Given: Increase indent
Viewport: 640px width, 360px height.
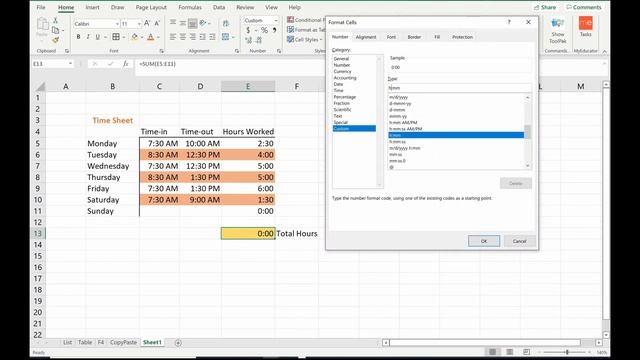Looking at the screenshot, I should pos(212,37).
